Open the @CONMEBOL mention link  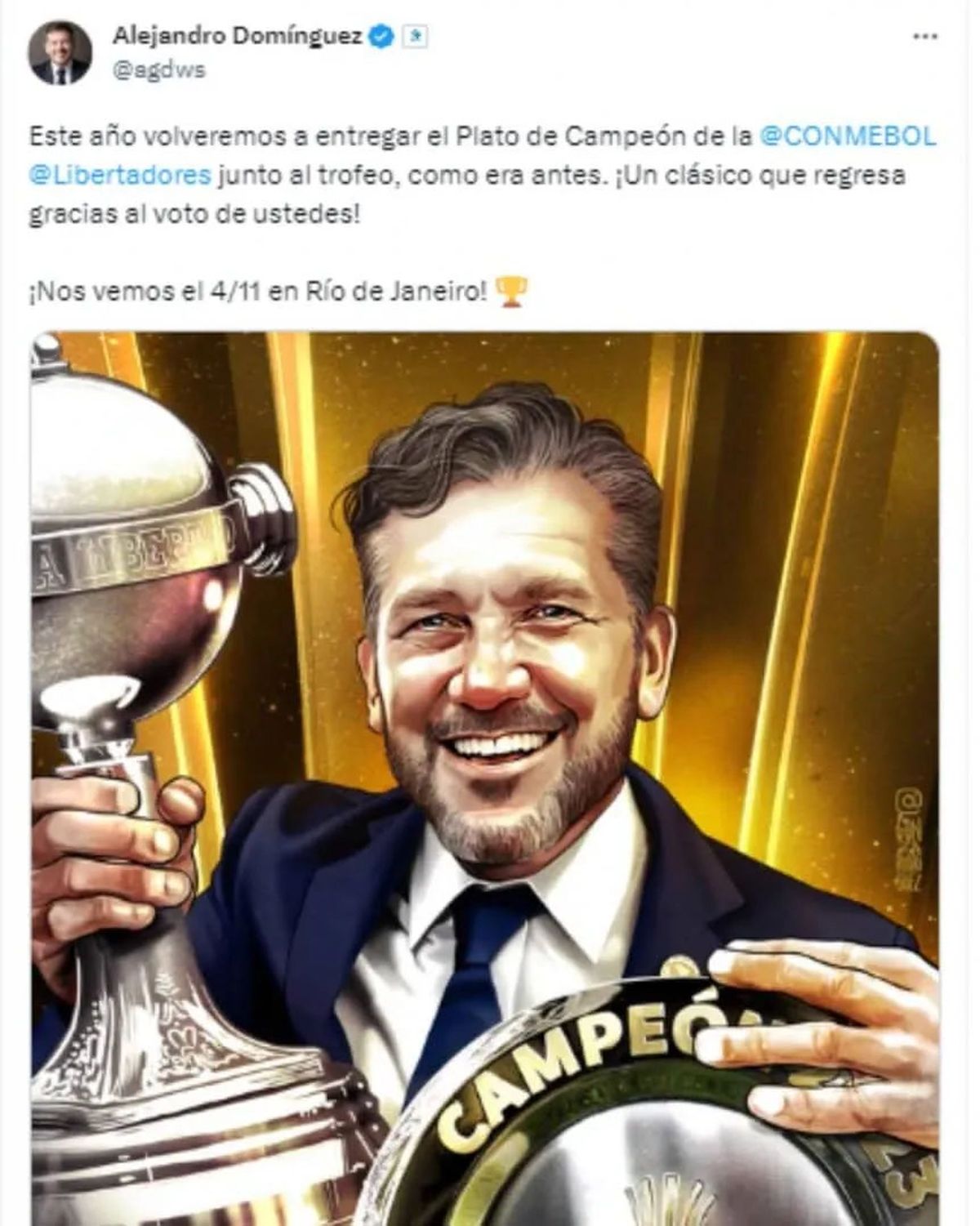tap(848, 136)
